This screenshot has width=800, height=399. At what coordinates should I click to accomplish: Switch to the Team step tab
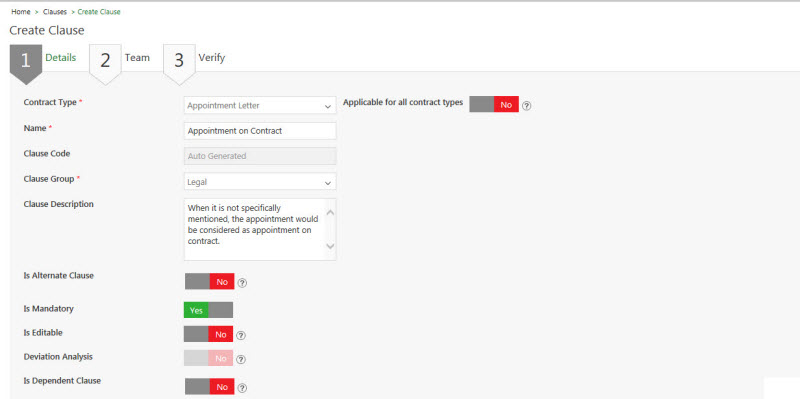coord(137,58)
